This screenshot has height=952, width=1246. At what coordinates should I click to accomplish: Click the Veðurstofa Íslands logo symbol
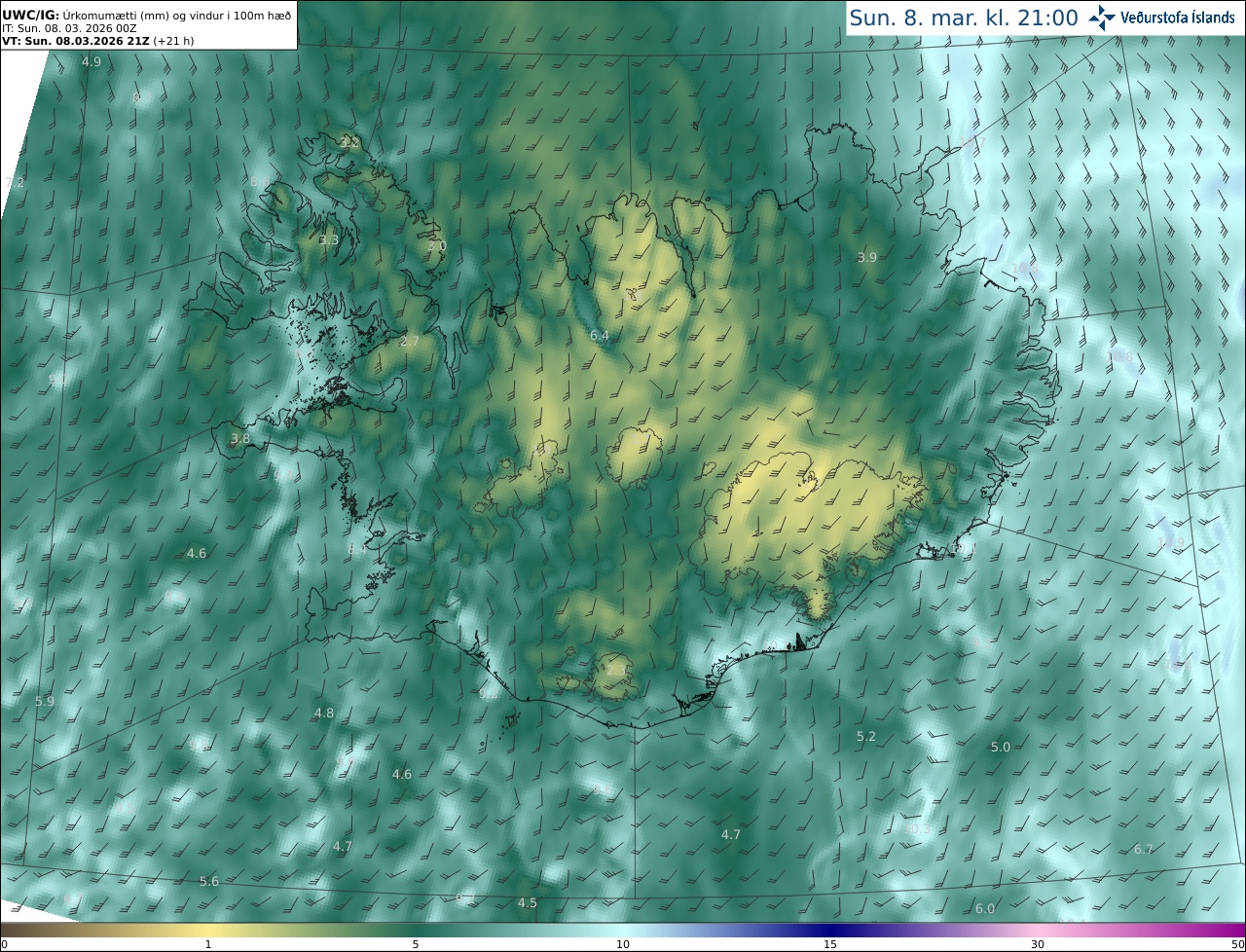pyautogui.click(x=1102, y=18)
